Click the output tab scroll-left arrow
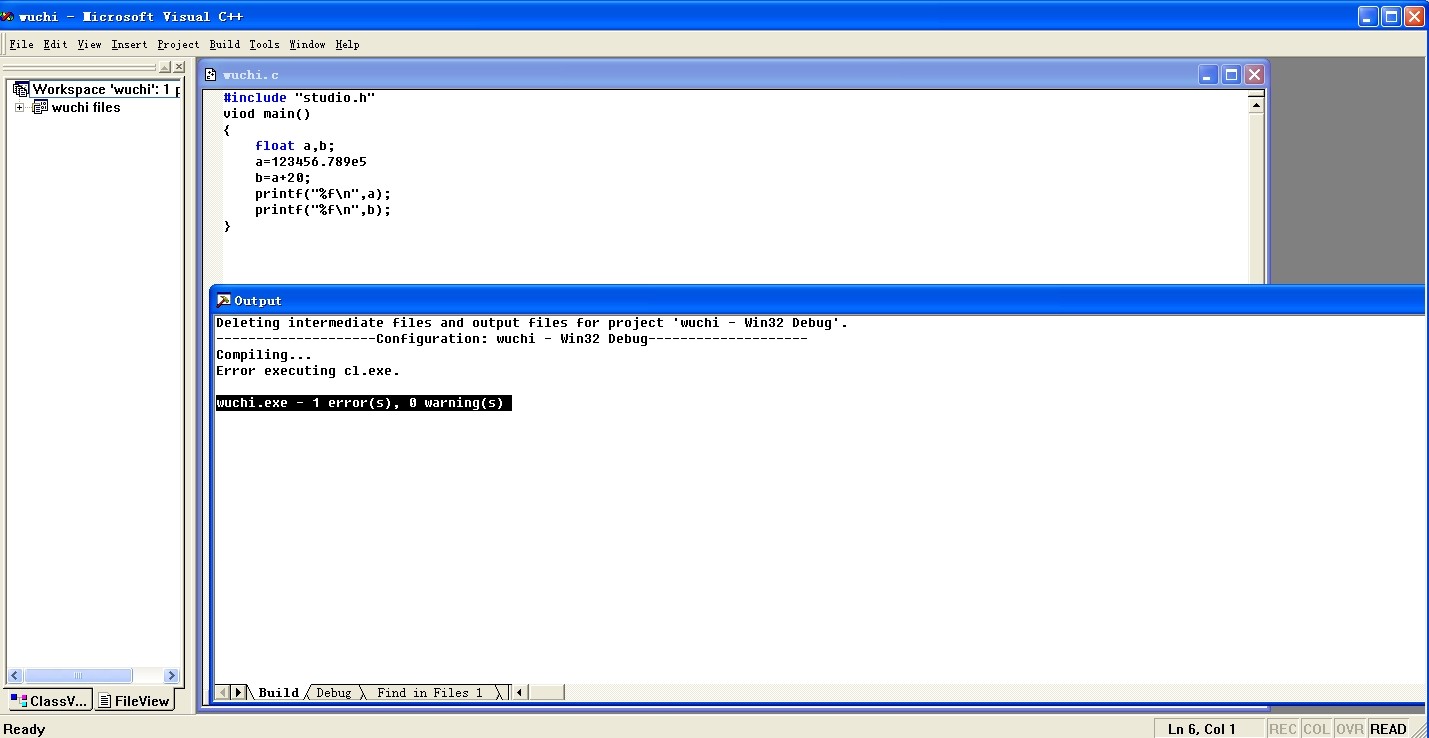Image resolution: width=1429 pixels, height=738 pixels. click(223, 692)
